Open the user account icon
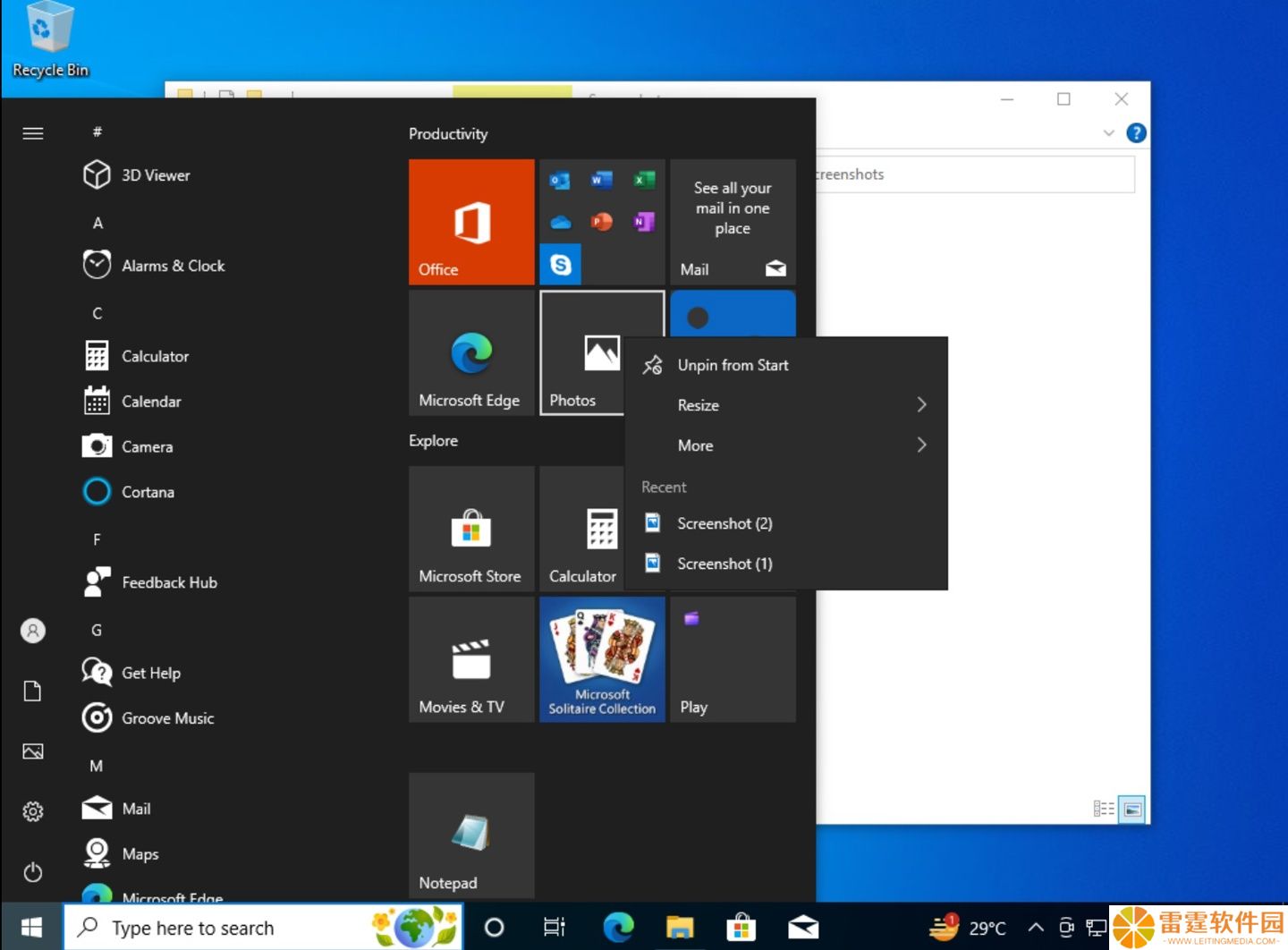Image resolution: width=1288 pixels, height=950 pixels. click(33, 631)
